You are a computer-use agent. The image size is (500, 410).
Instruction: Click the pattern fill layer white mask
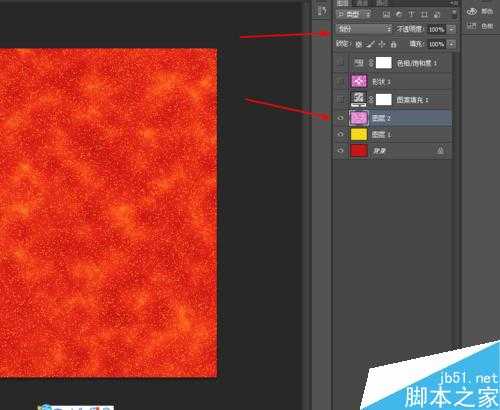pos(384,99)
